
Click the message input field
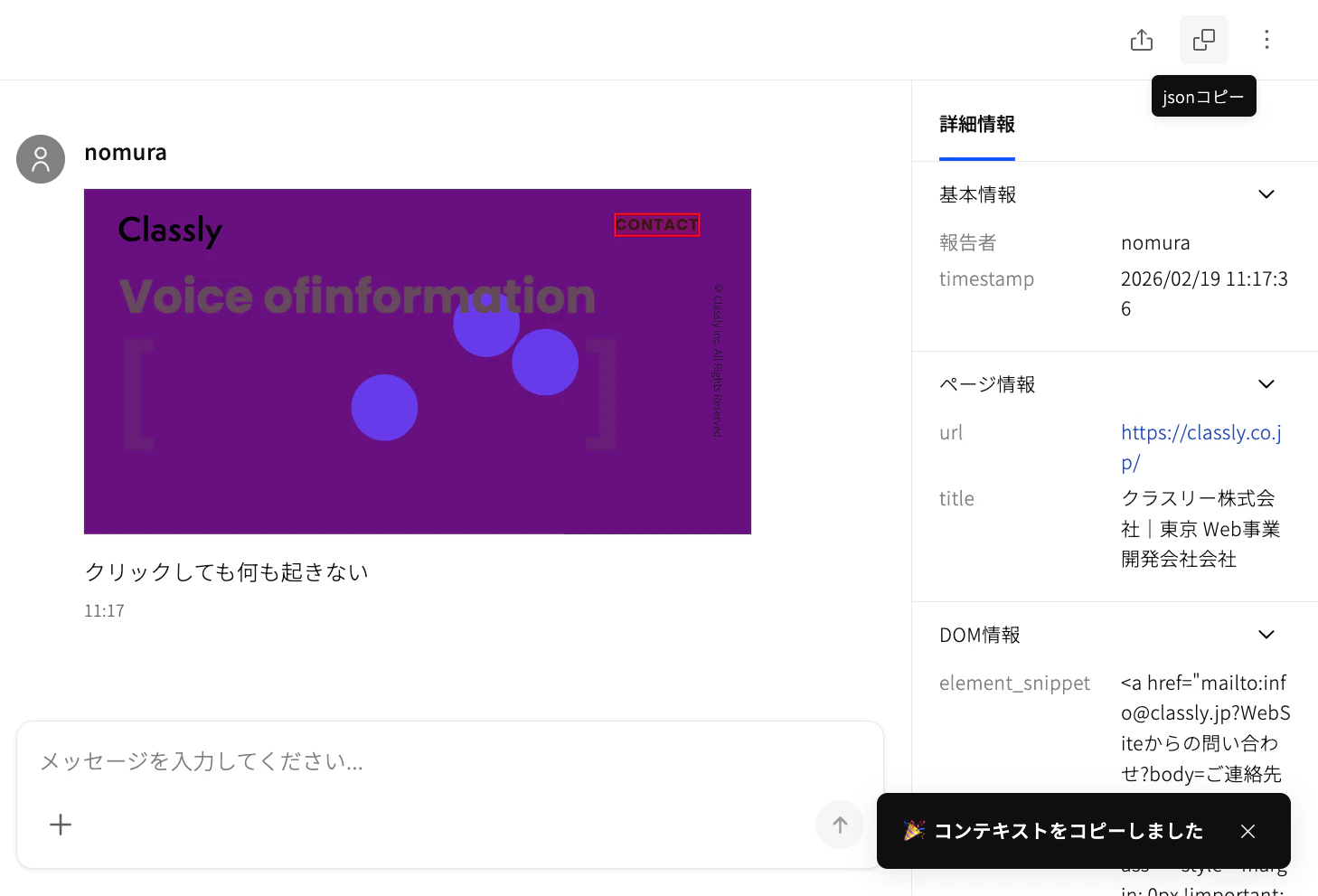449,761
